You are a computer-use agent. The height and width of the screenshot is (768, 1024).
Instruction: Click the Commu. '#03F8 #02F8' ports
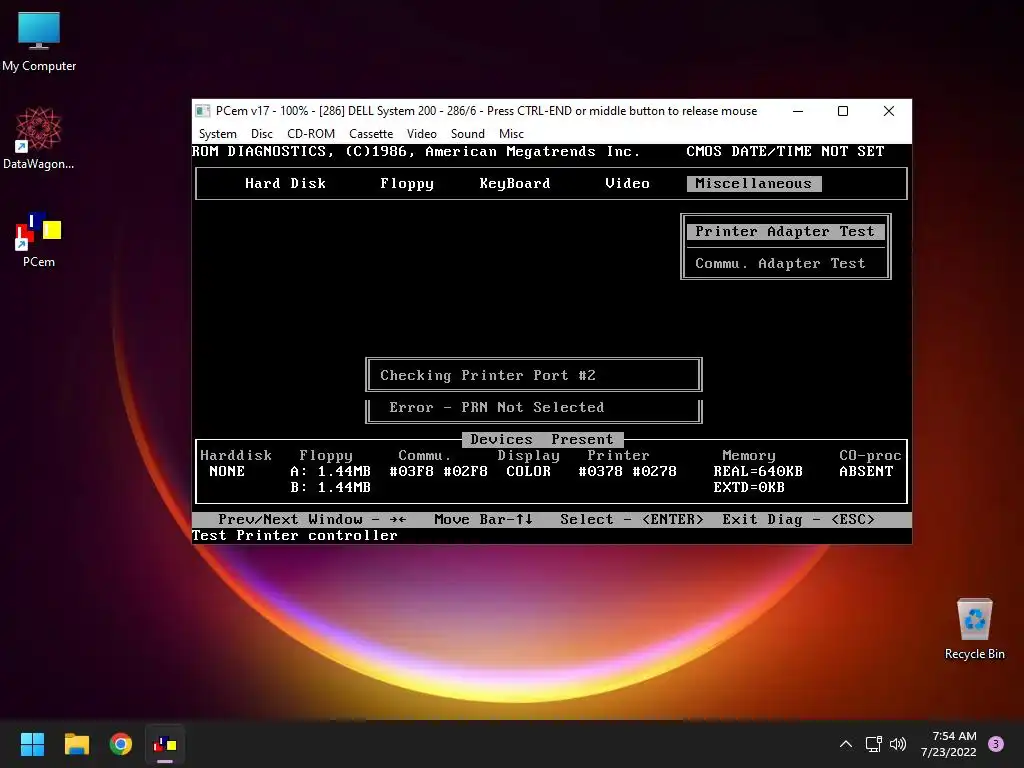438,472
